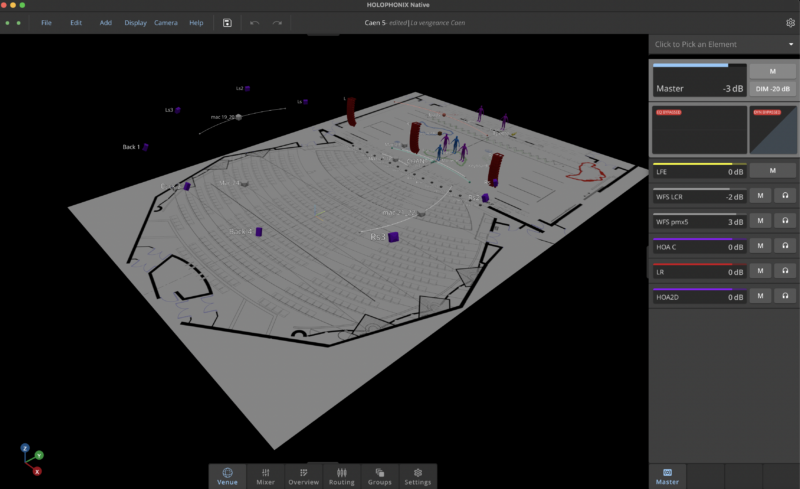
Task: Open the Camera menu
Action: point(166,22)
